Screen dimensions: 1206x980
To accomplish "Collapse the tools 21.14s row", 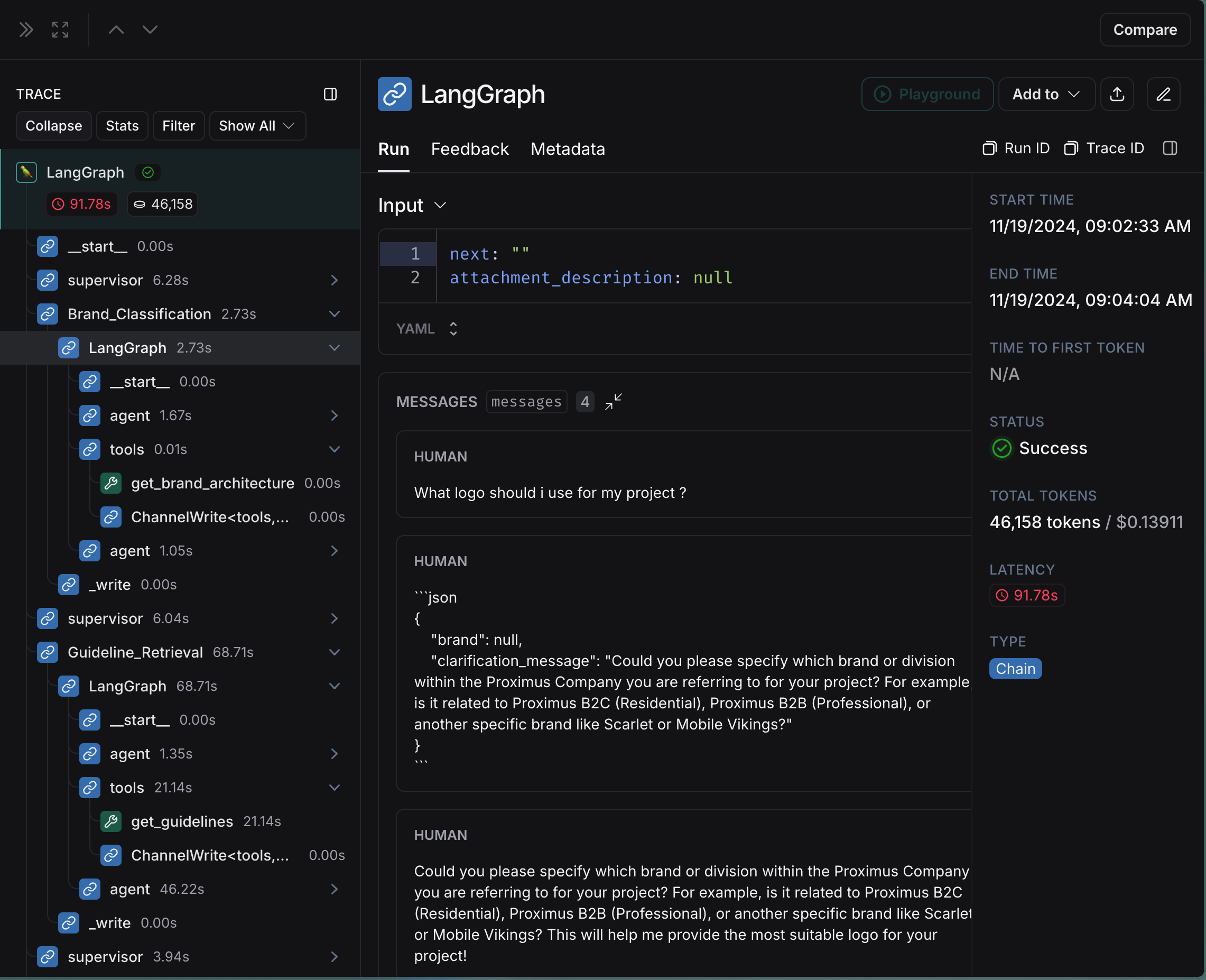I will click(334, 788).
